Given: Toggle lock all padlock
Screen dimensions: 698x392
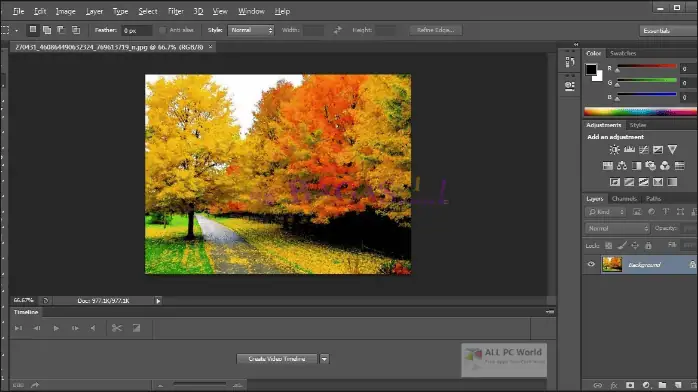Looking at the screenshot, I should 648,246.
